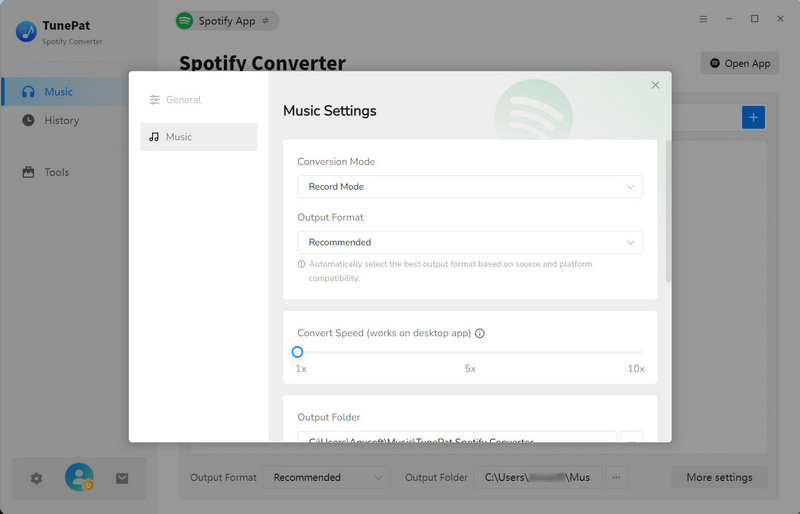
Task: Close the Music Settings dialog
Action: (x=655, y=85)
